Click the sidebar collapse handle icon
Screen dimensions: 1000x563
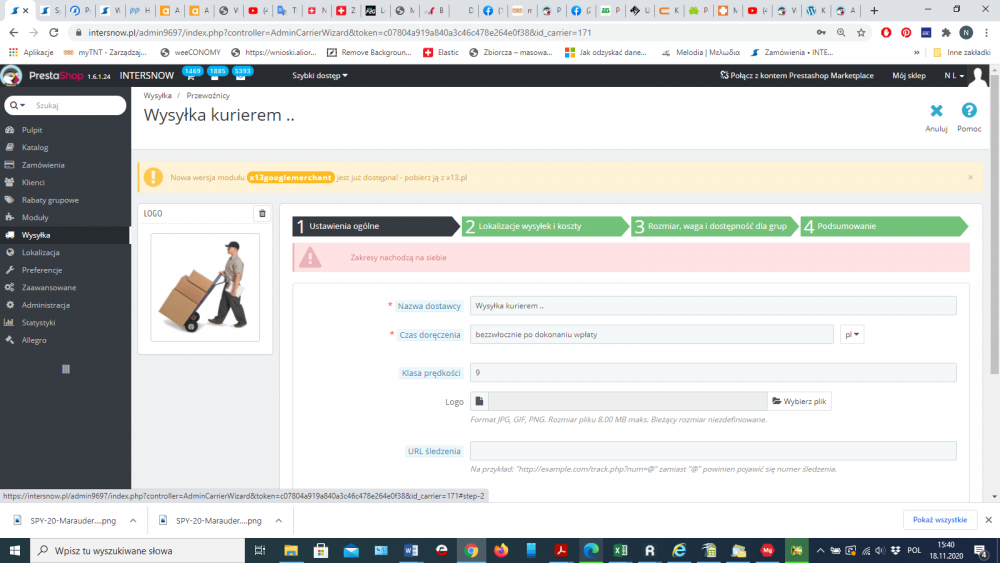tap(66, 369)
